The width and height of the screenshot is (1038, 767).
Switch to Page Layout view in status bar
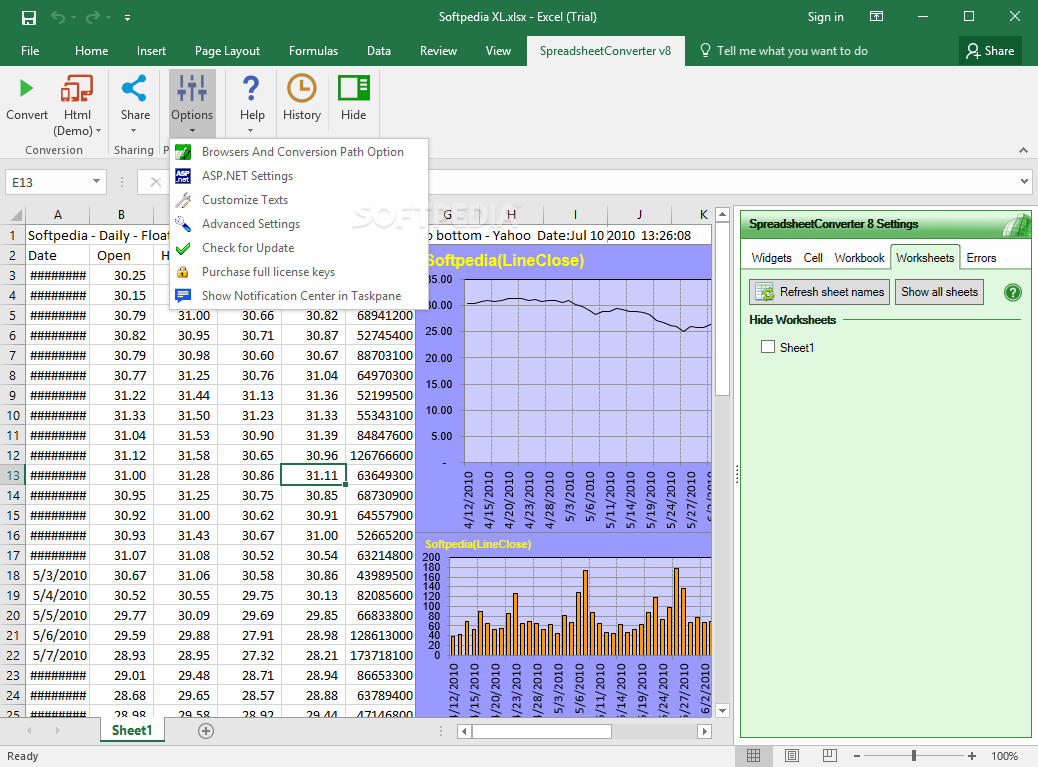tap(792, 756)
